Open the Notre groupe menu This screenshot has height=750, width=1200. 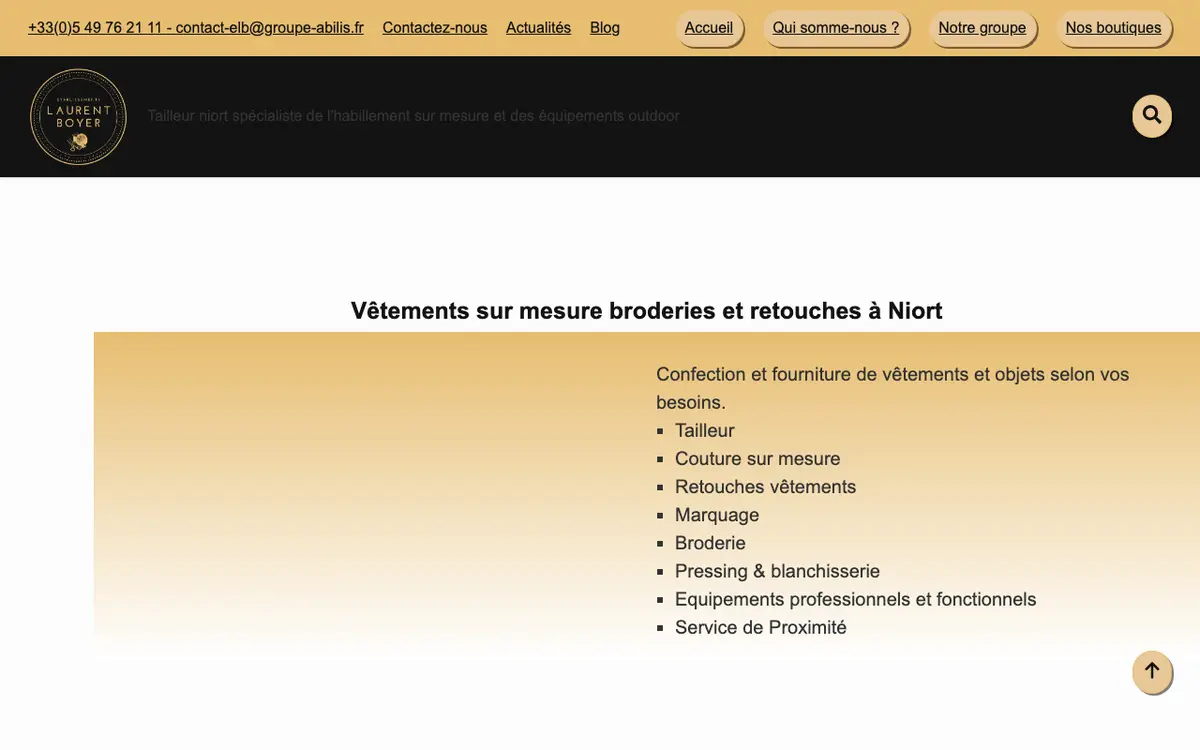pyautogui.click(x=982, y=28)
